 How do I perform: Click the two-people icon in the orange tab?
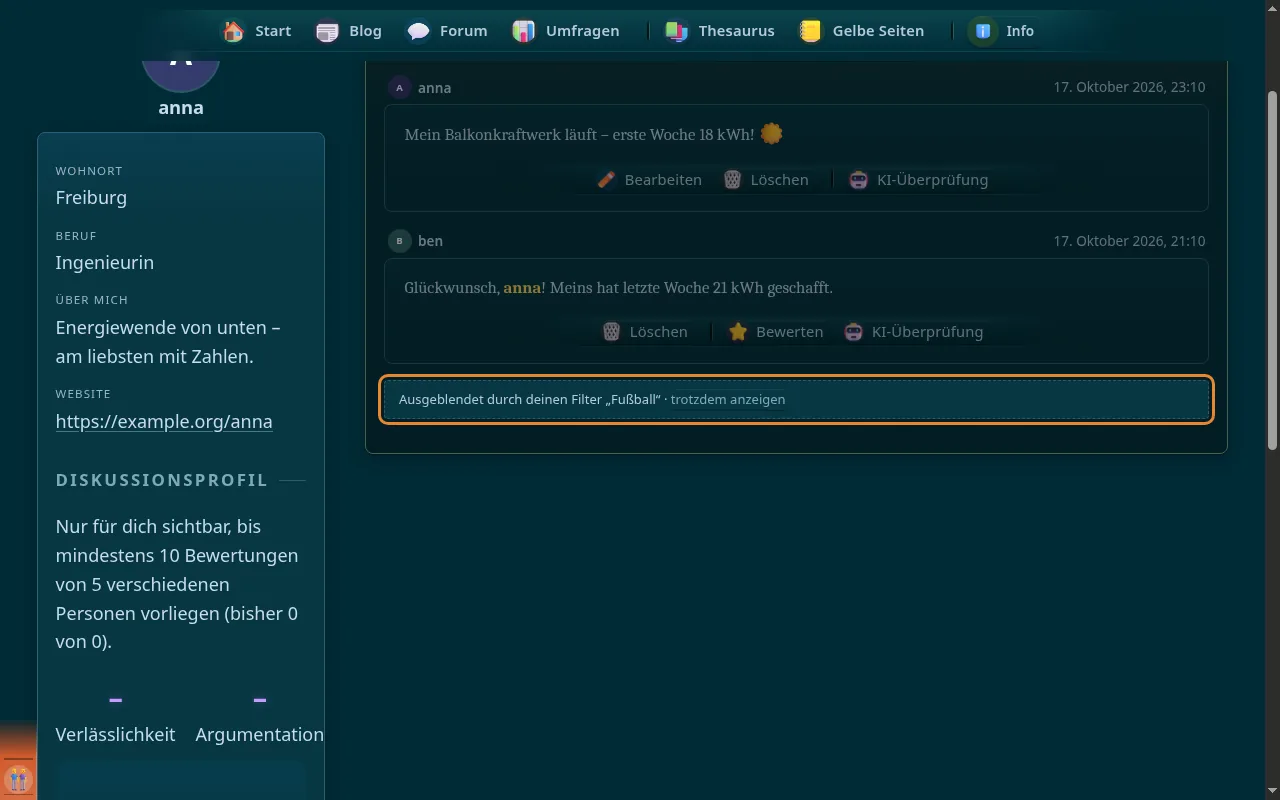click(18, 779)
